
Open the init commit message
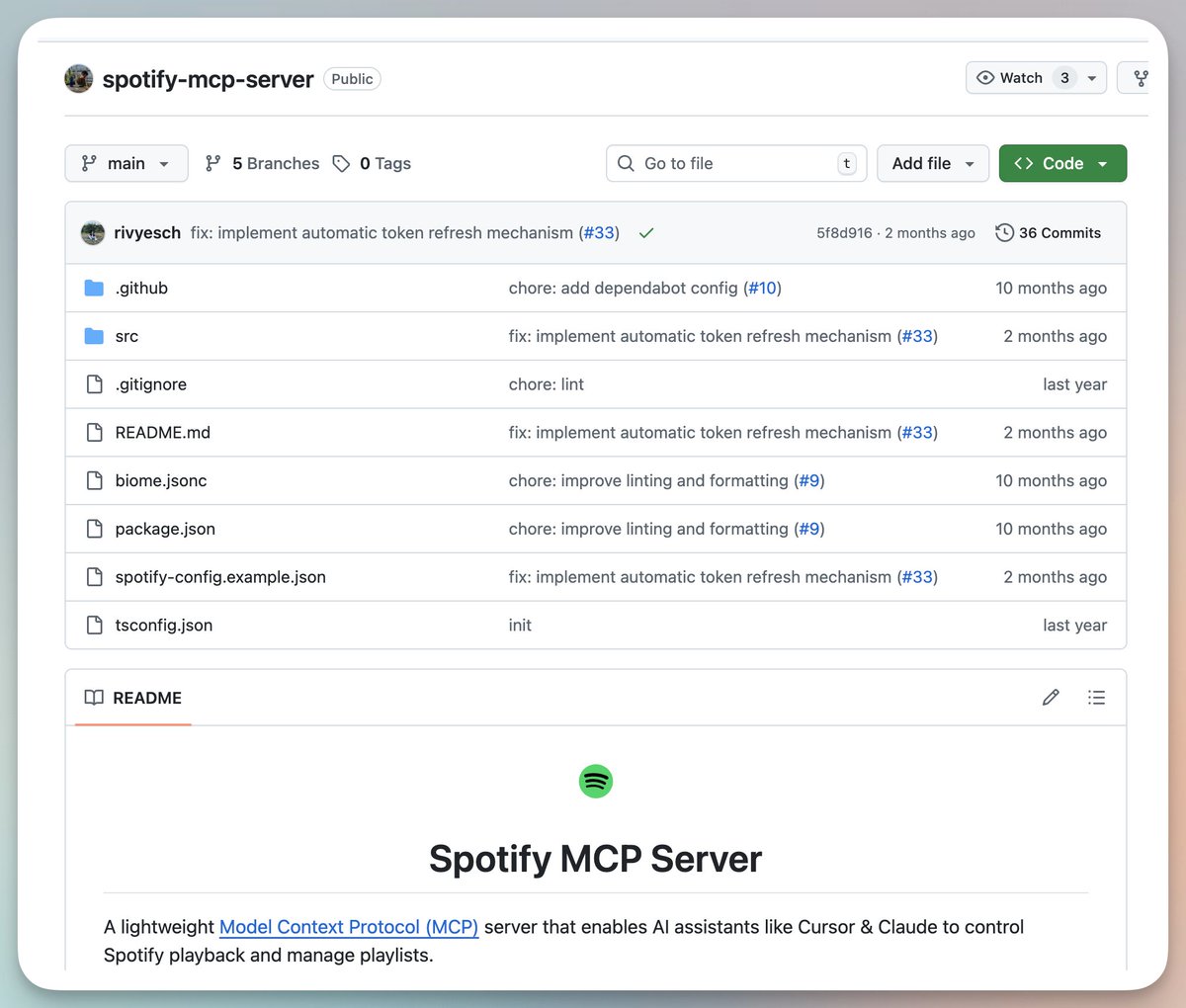520,625
